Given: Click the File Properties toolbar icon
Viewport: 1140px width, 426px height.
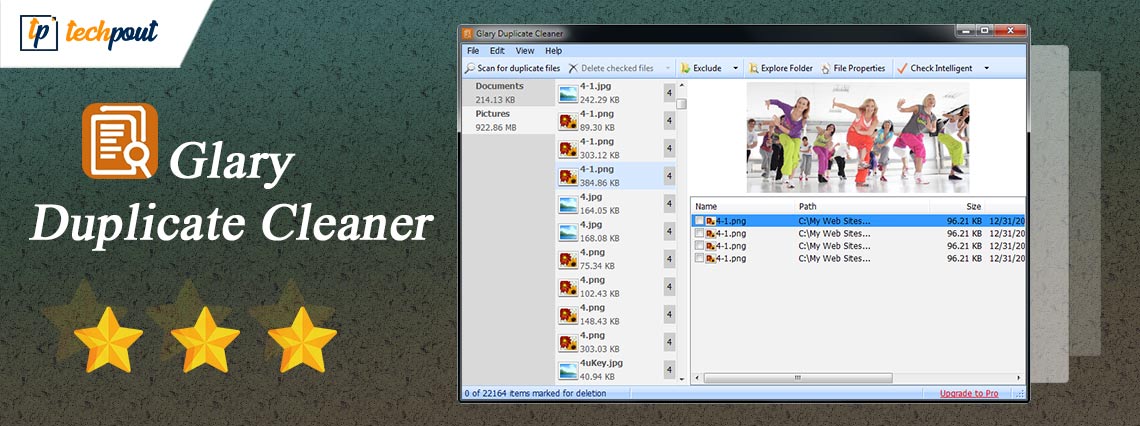Looking at the screenshot, I should (826, 69).
